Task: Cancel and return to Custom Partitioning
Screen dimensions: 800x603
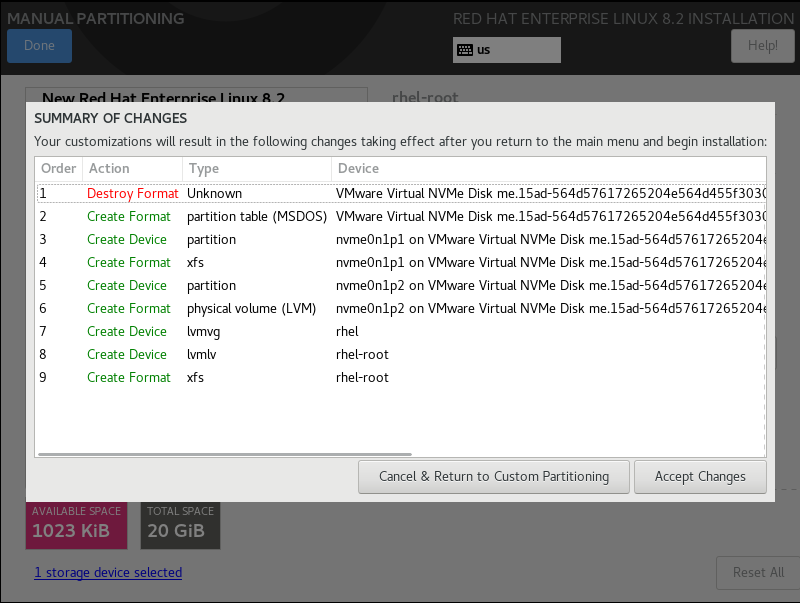Action: click(x=493, y=477)
